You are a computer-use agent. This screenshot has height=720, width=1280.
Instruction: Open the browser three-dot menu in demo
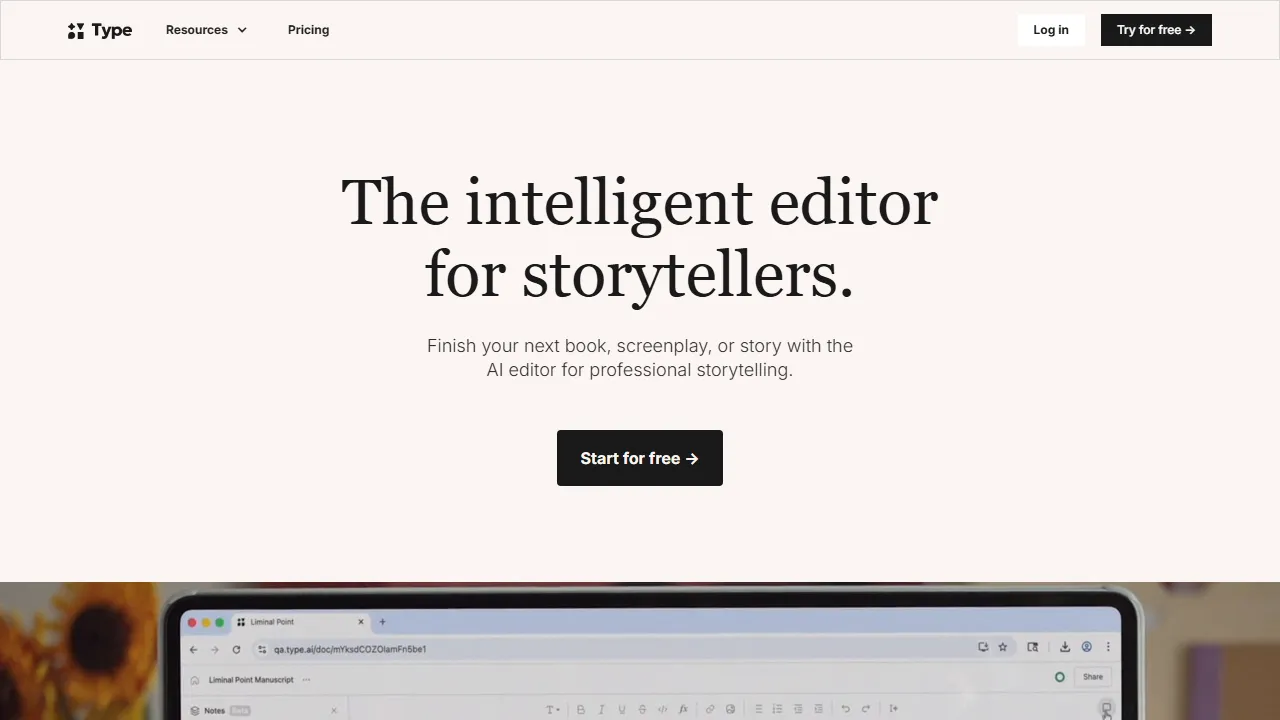(1108, 647)
